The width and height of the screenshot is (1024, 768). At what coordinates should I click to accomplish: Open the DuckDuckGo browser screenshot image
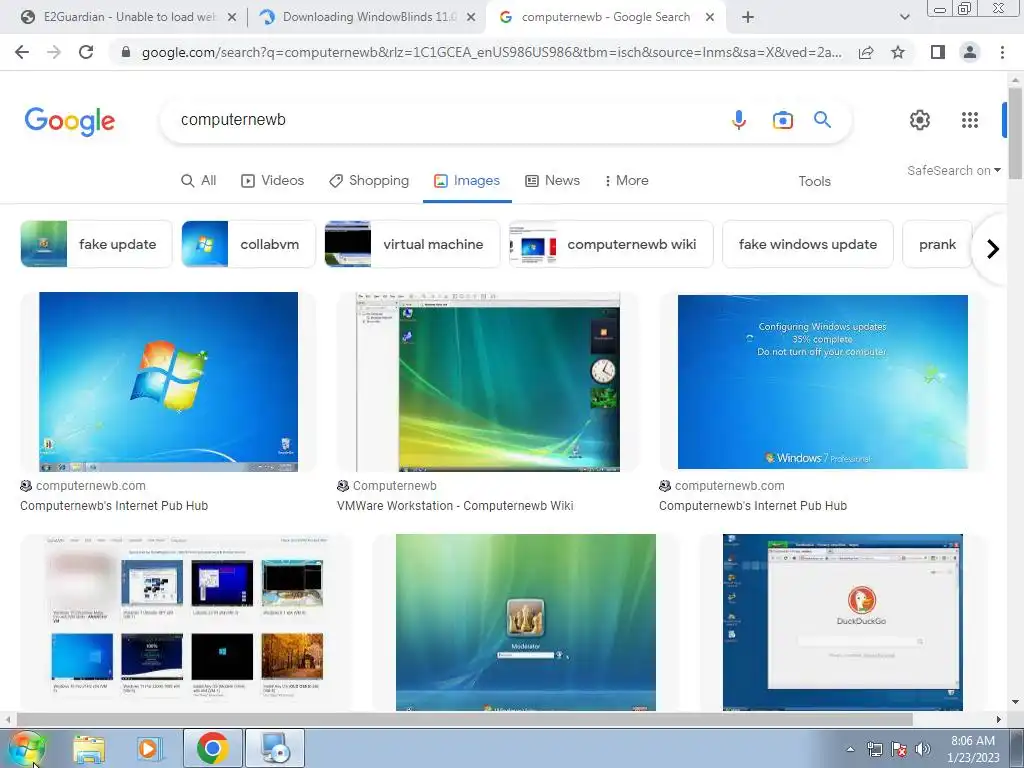point(842,623)
